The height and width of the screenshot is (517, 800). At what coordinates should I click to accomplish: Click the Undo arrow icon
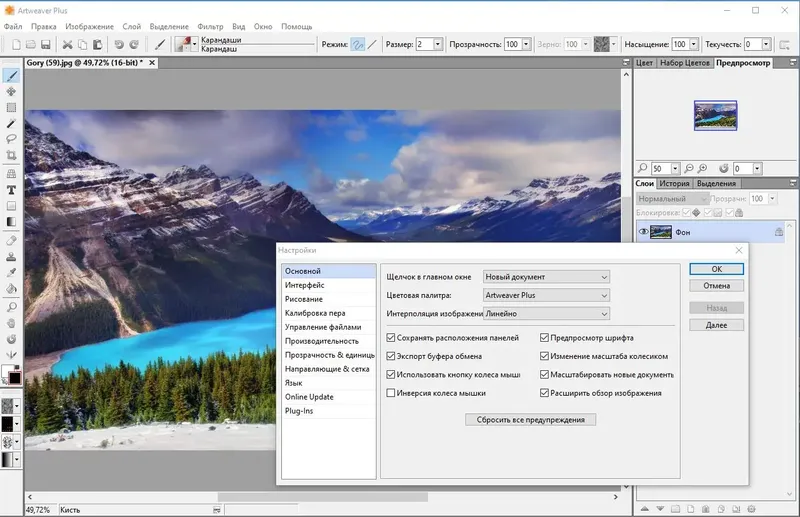119,44
